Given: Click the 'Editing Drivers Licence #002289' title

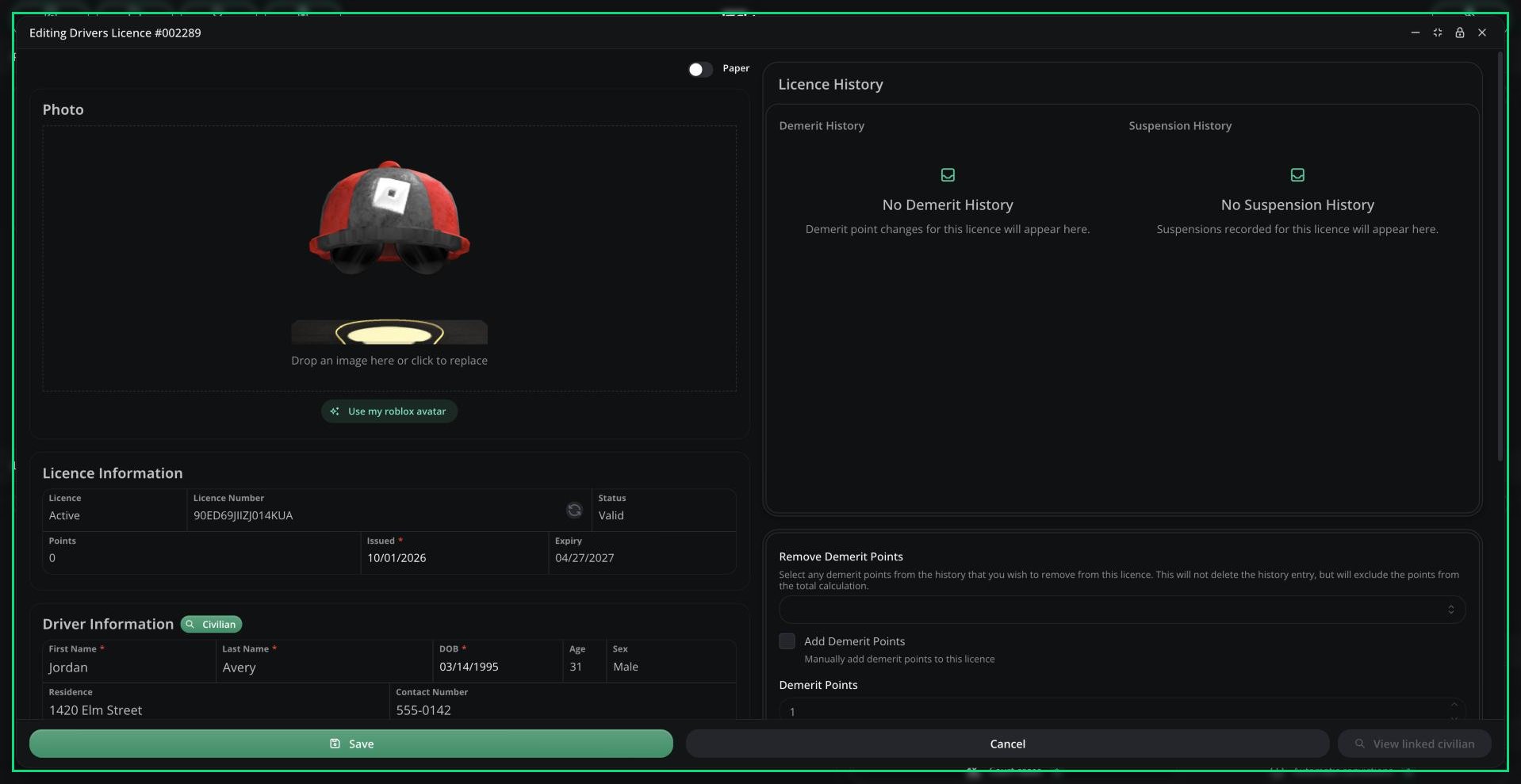Looking at the screenshot, I should 115,33.
